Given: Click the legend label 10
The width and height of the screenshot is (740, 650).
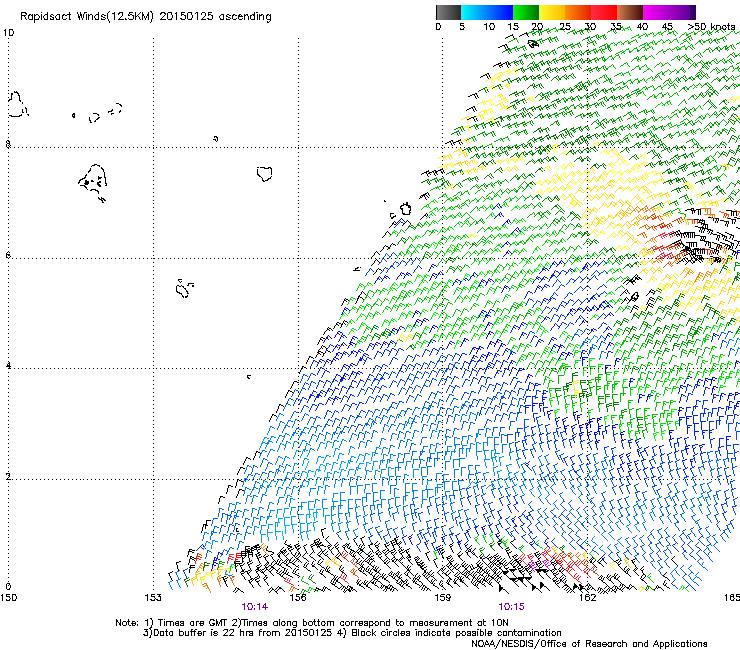Looking at the screenshot, I should [489, 27].
